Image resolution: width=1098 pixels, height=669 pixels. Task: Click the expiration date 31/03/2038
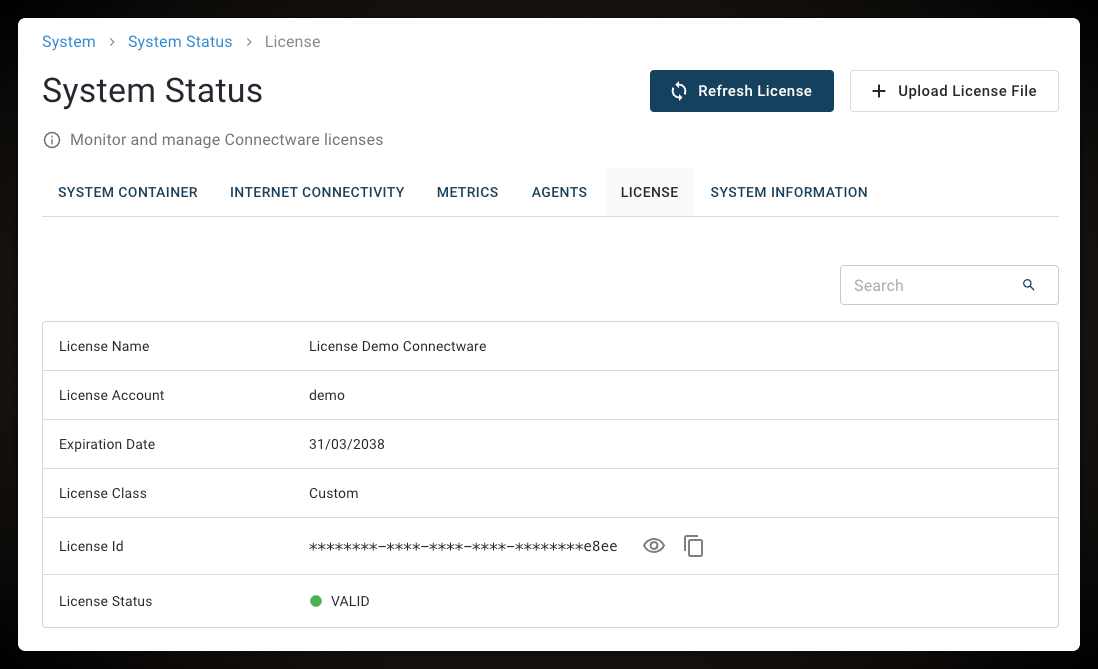click(x=346, y=444)
